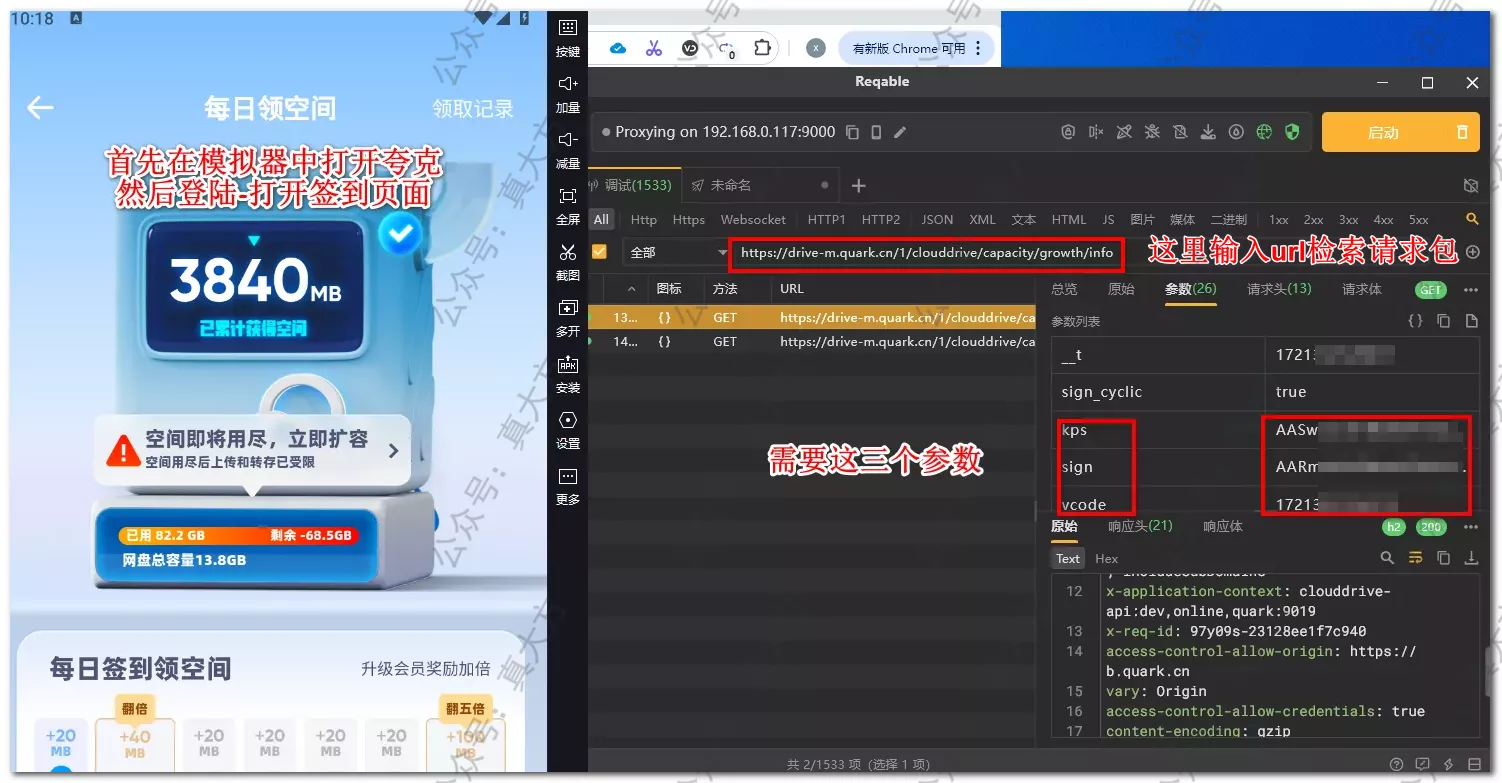Viewport: 1502px width, 783px height.
Task: Search within the response raw text
Action: (x=1387, y=558)
